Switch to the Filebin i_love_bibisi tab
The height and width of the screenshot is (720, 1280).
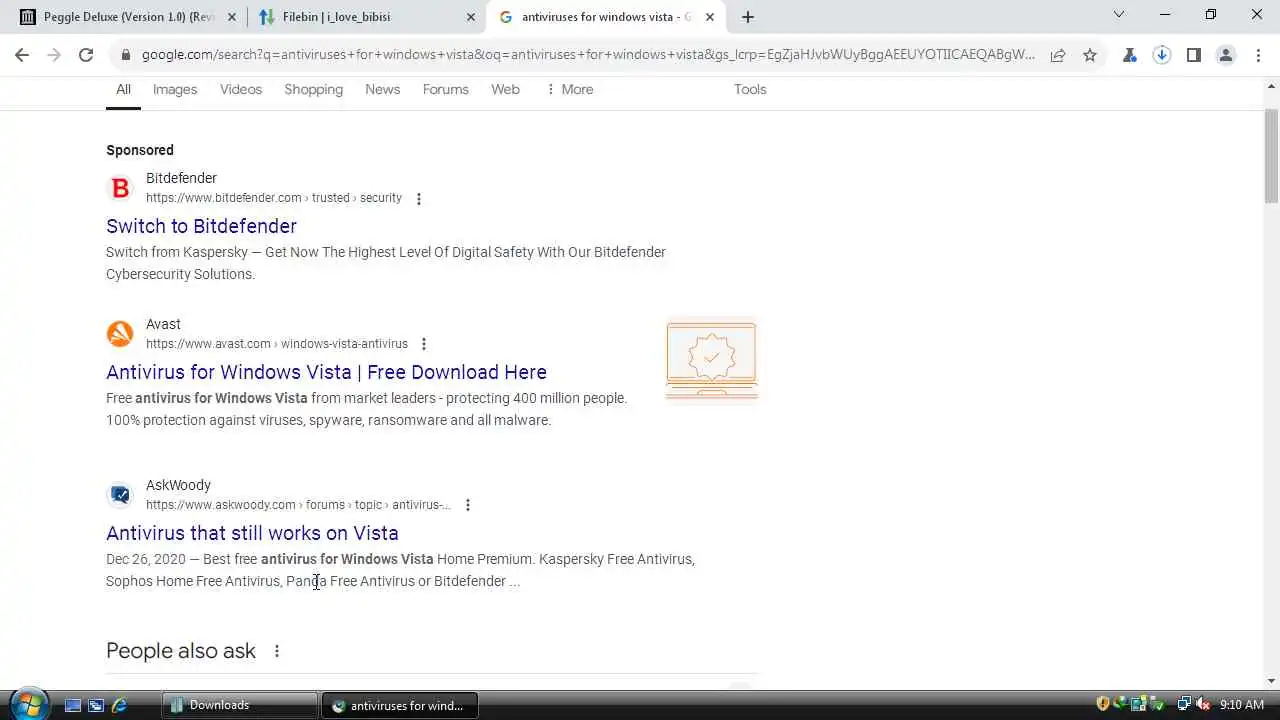[x=366, y=17]
